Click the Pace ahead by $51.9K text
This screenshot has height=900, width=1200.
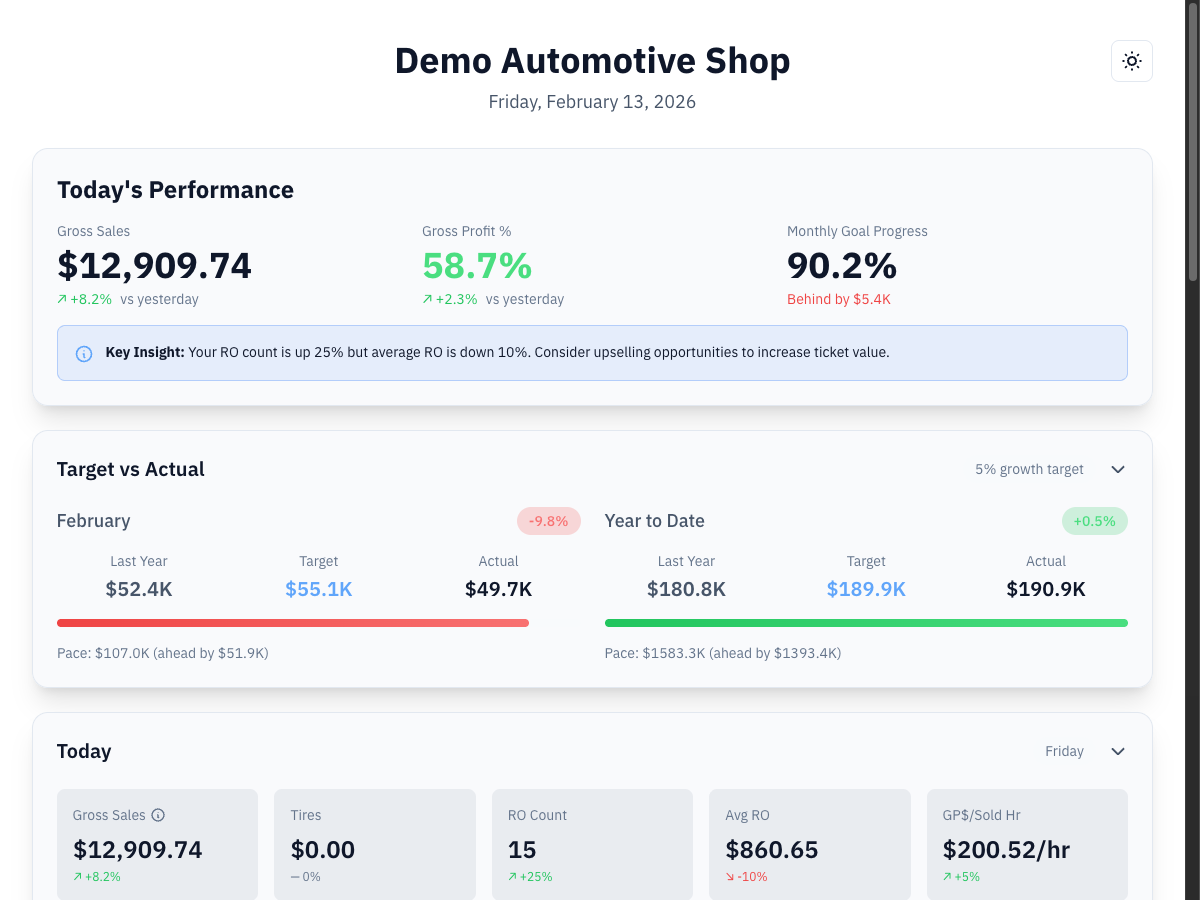pyautogui.click(x=163, y=652)
